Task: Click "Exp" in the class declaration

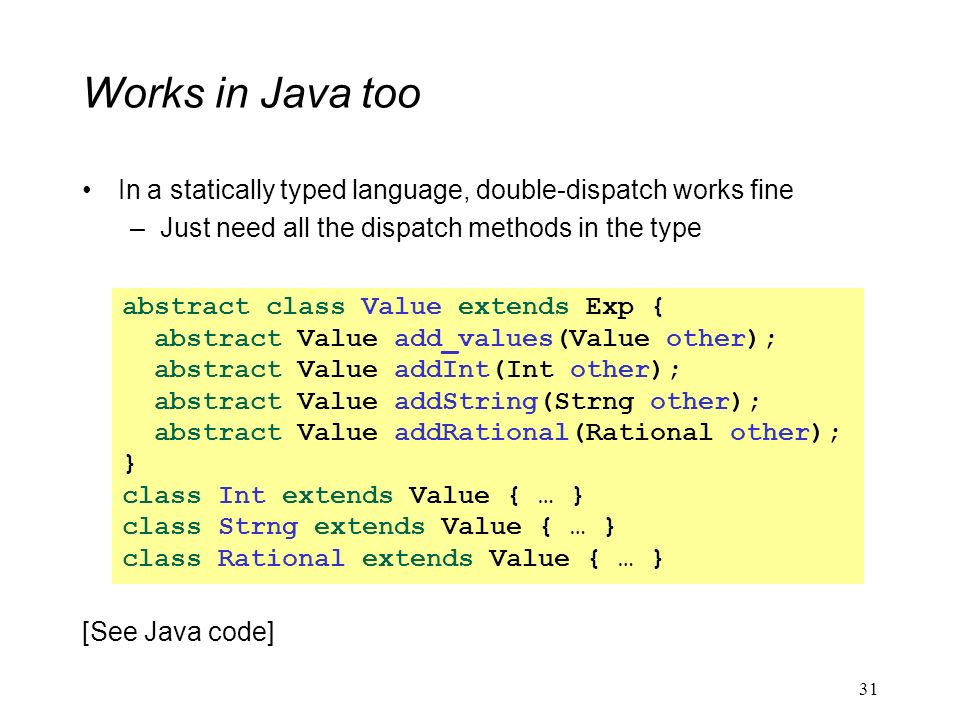Action: (x=609, y=307)
